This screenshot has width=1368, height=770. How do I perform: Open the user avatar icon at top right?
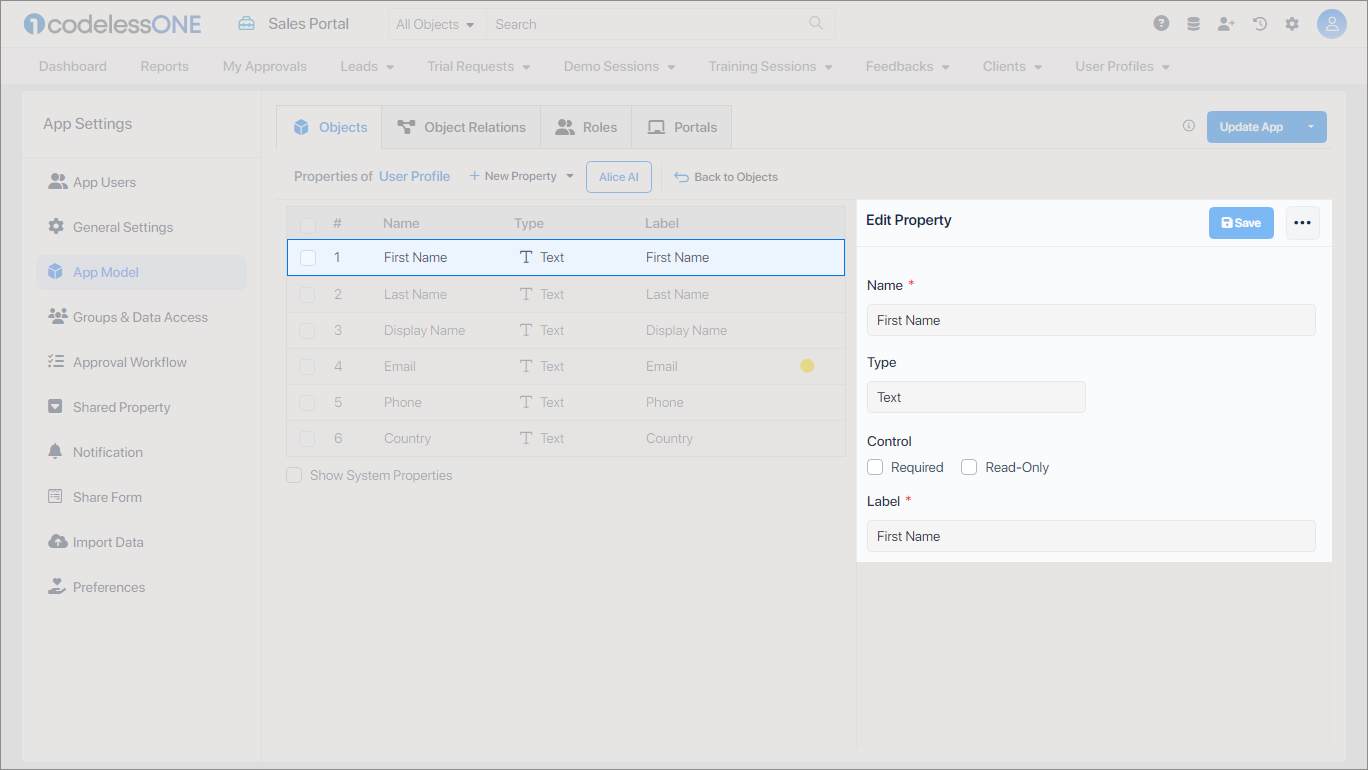(1332, 22)
